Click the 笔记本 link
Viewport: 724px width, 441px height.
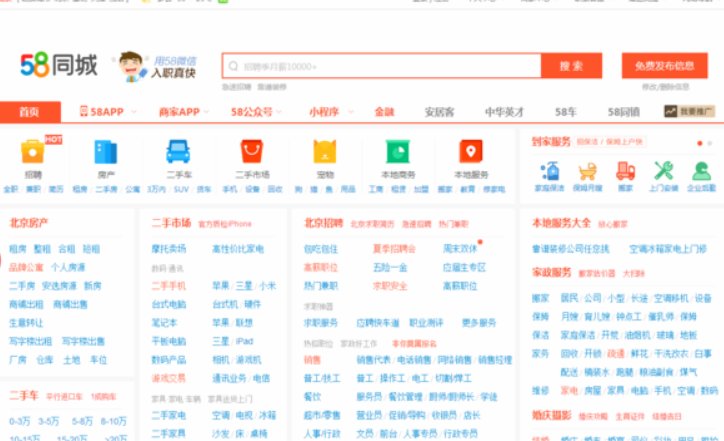tap(164, 323)
